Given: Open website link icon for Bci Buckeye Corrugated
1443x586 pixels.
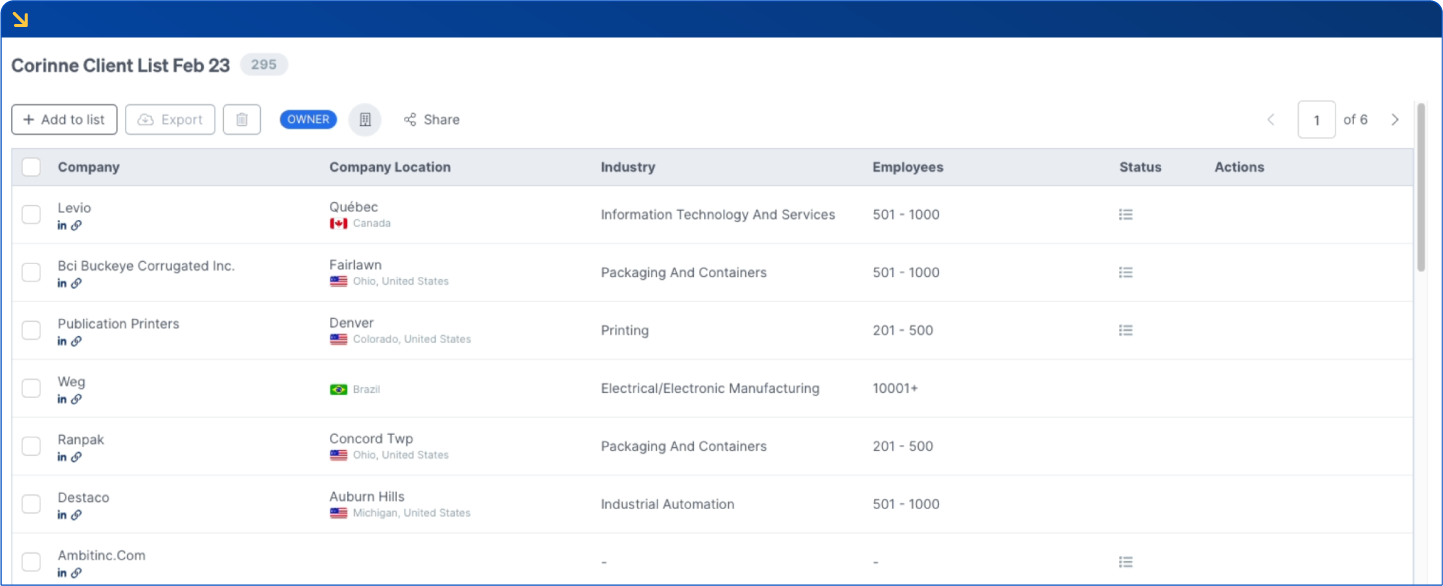Looking at the screenshot, I should (76, 284).
